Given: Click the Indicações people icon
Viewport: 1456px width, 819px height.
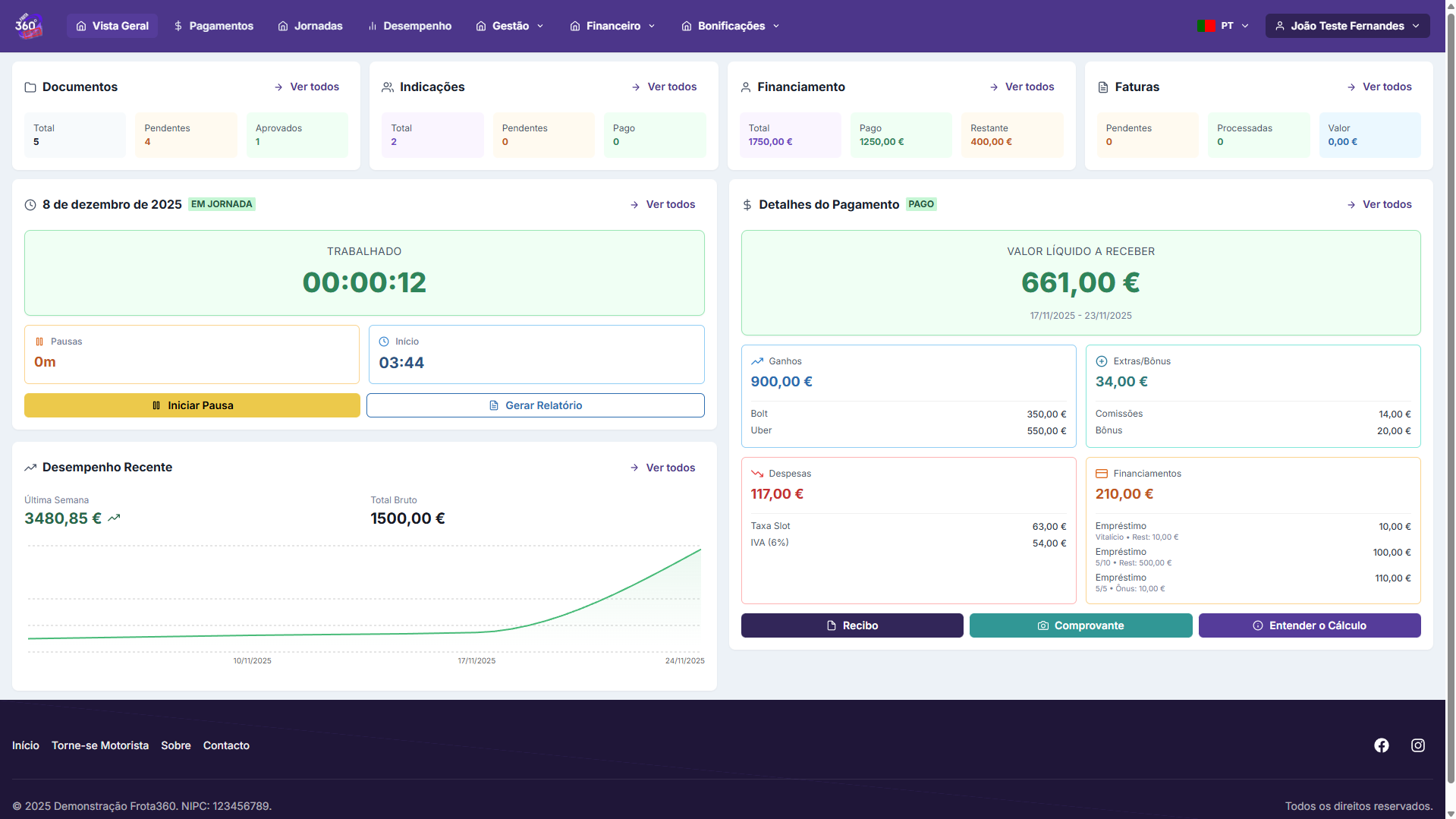Looking at the screenshot, I should 388,87.
